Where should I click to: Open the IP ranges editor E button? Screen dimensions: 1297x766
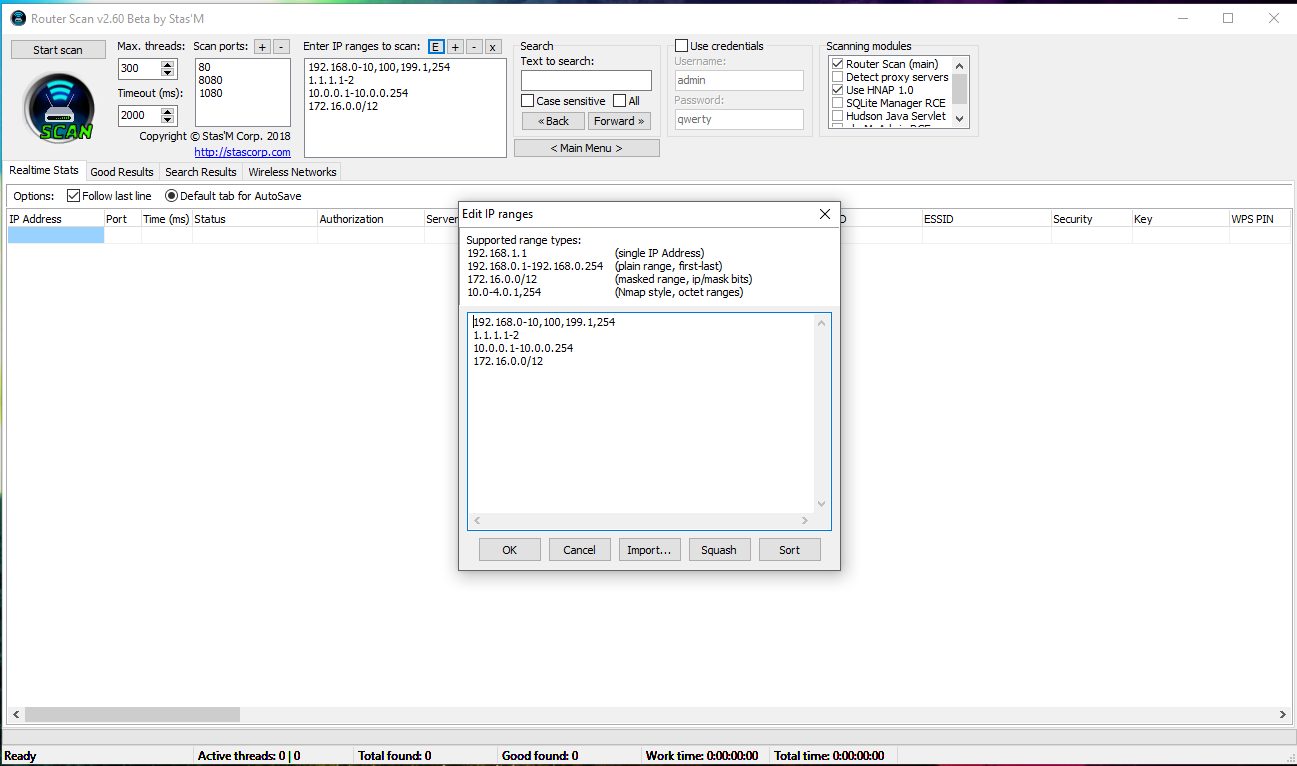point(436,47)
